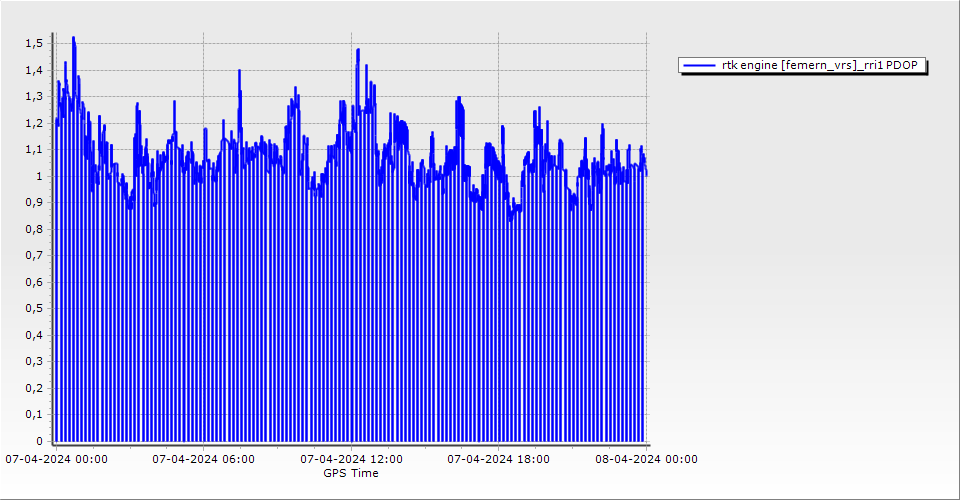Click the '1,2' y-axis tick label
Screen dimensions: 960x500
(33, 123)
